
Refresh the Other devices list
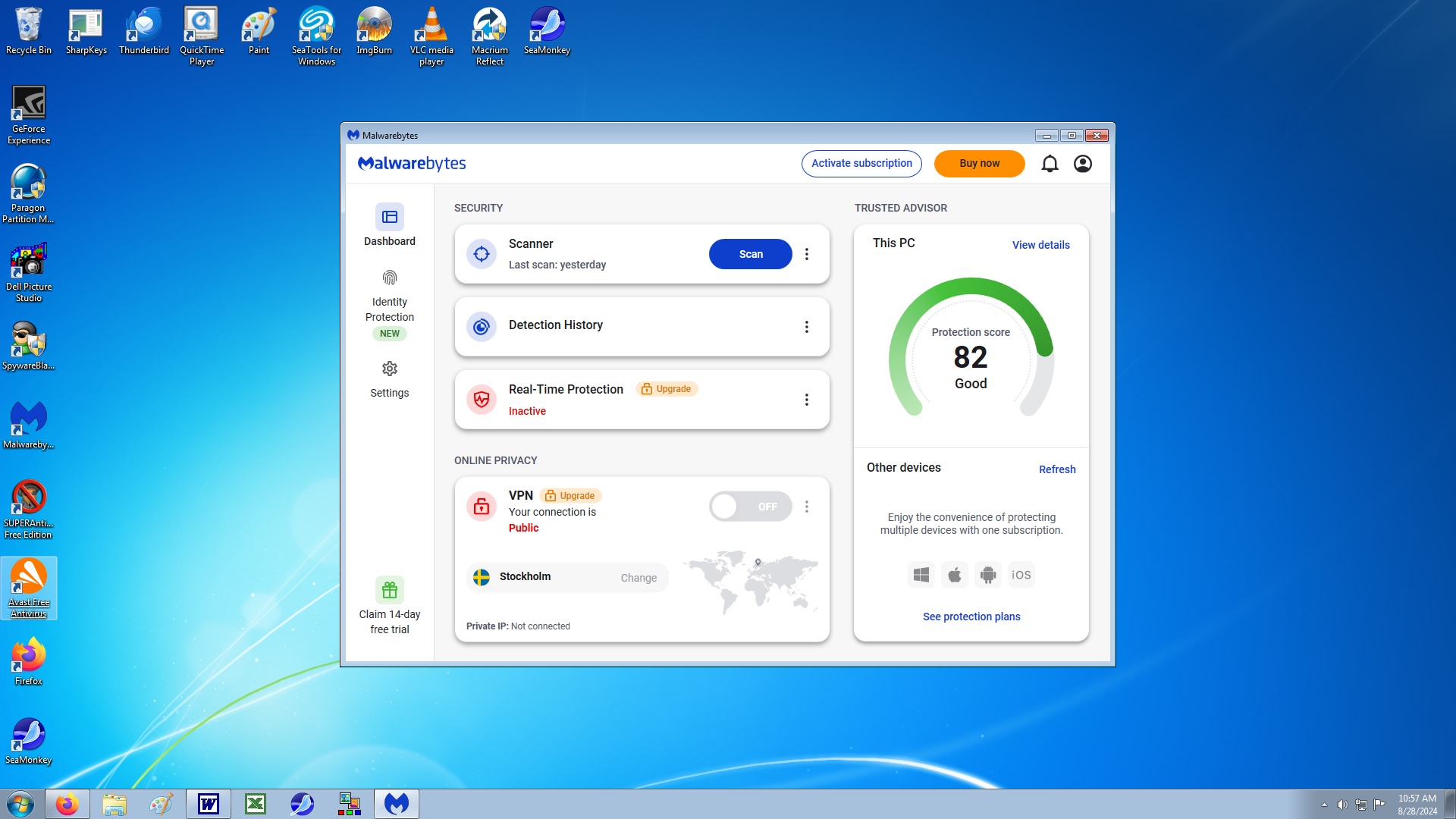point(1057,469)
